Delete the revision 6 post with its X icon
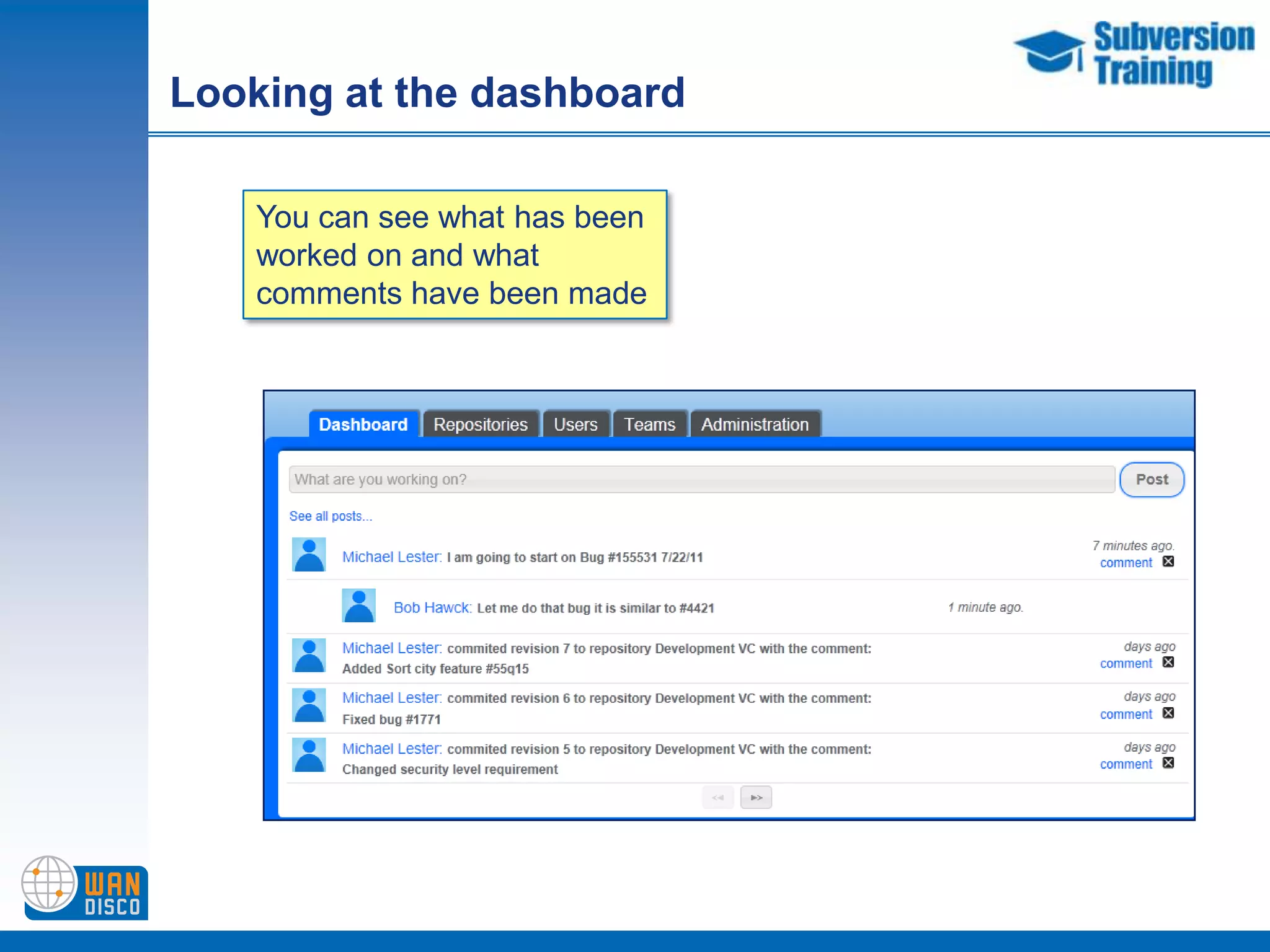Image resolution: width=1270 pixels, height=952 pixels. pyautogui.click(x=1168, y=713)
